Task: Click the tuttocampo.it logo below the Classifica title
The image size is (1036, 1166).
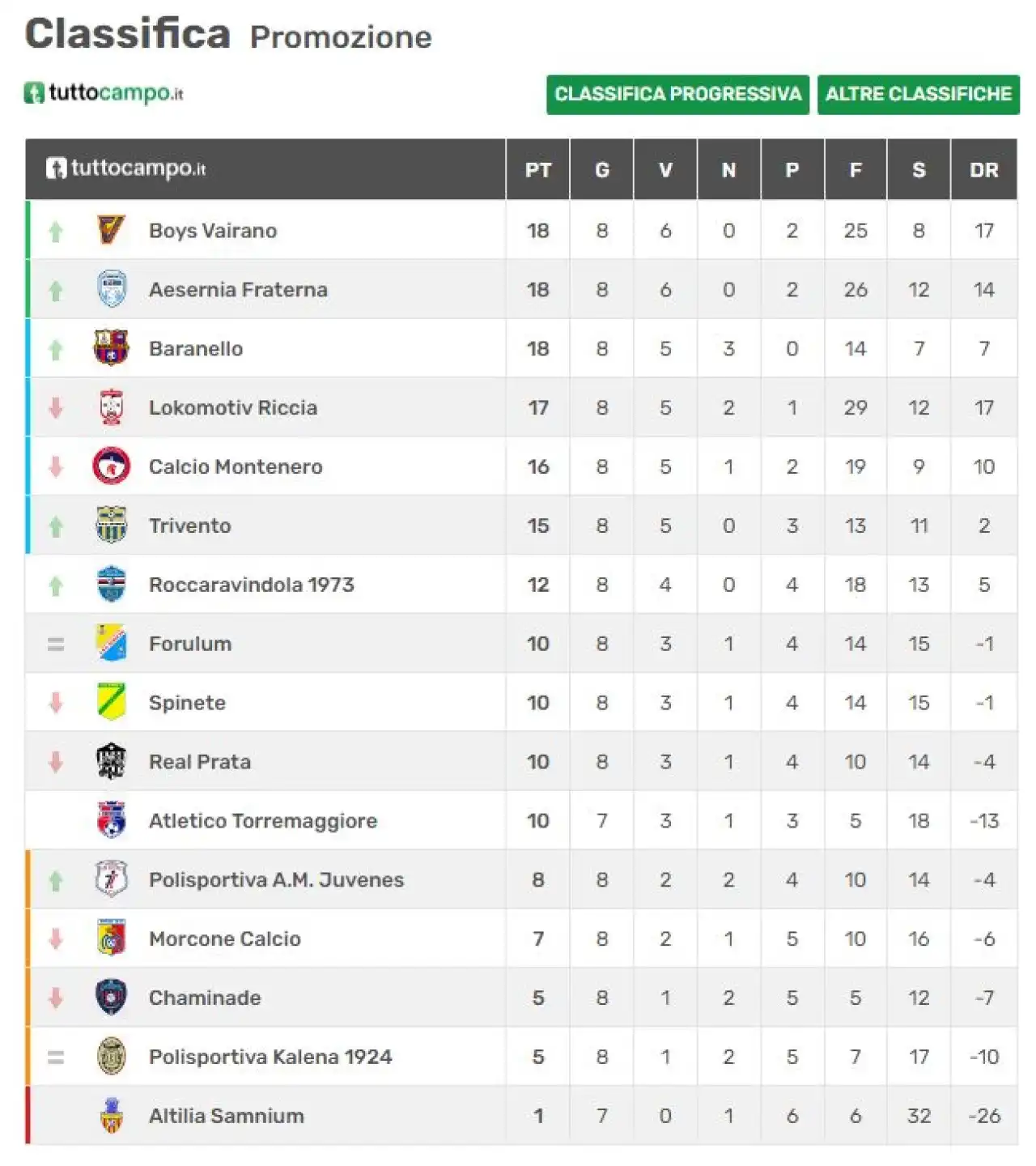Action: point(104,93)
